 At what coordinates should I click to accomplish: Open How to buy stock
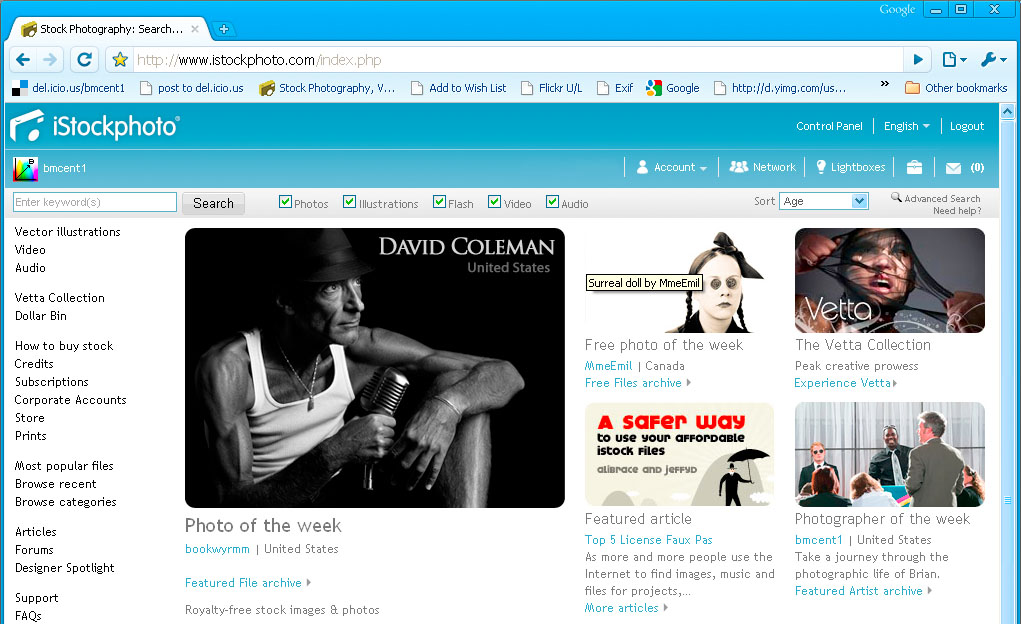click(64, 346)
